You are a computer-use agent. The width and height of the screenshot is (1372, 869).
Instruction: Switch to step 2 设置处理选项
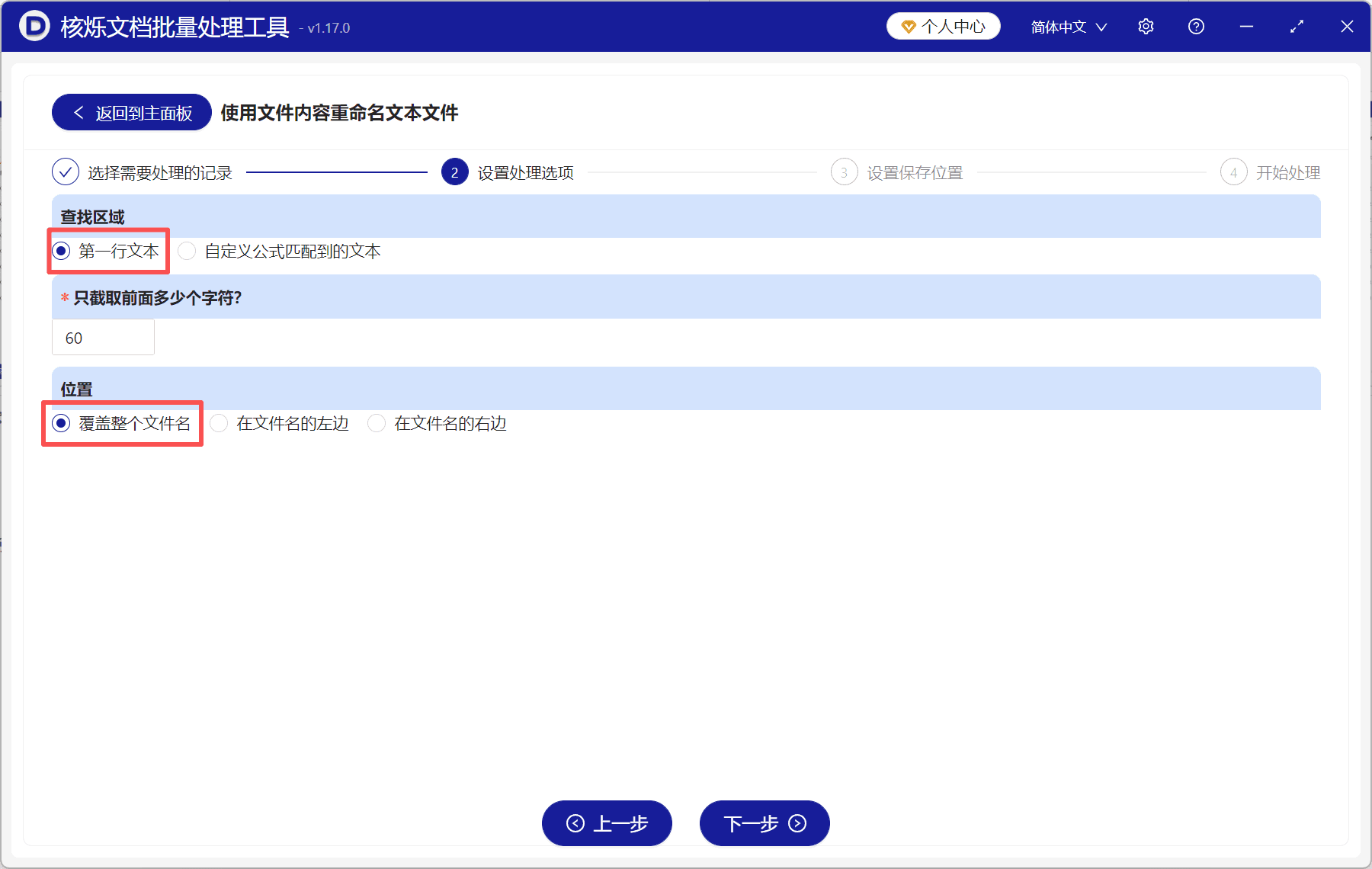(x=454, y=172)
